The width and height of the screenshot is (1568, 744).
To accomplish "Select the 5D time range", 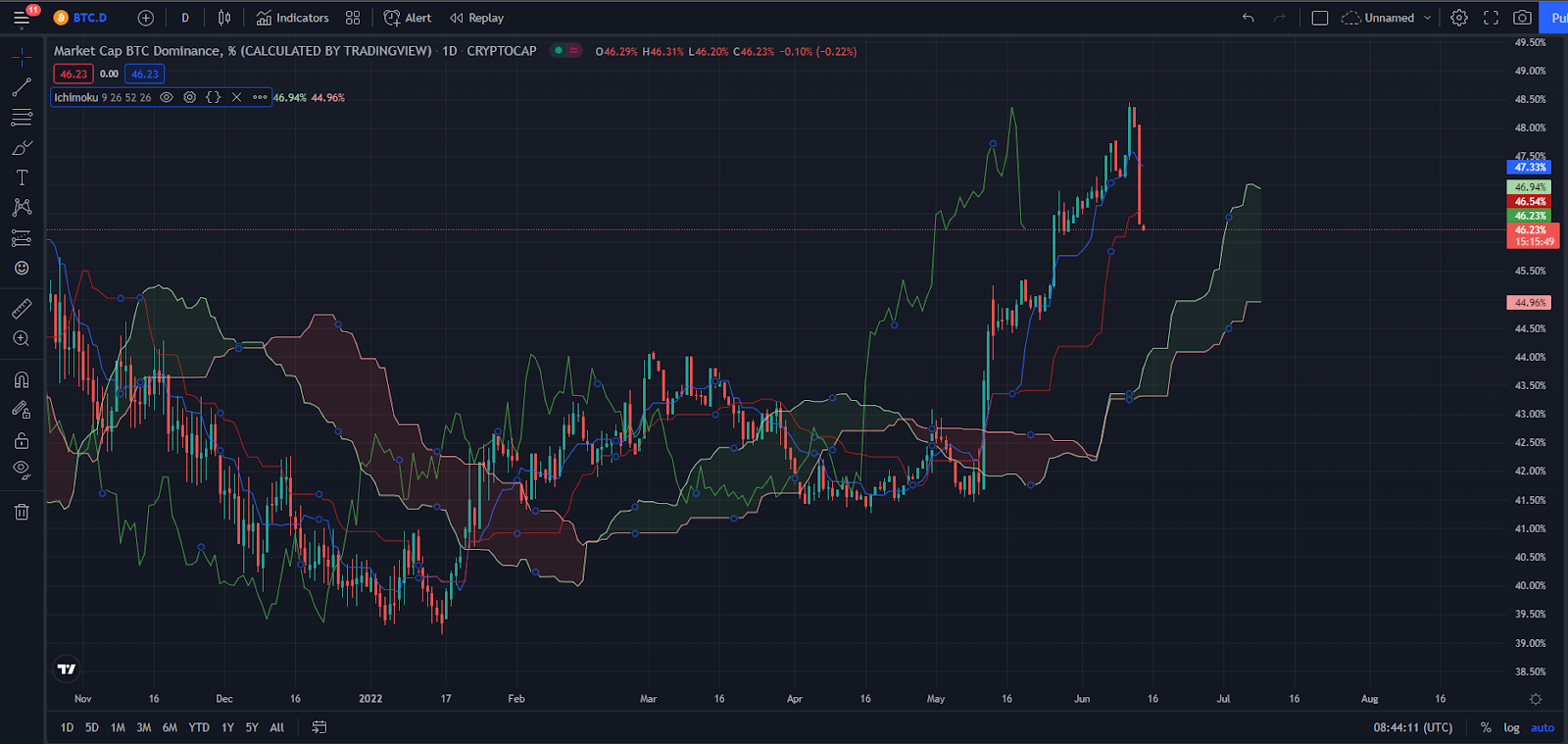I will [92, 727].
